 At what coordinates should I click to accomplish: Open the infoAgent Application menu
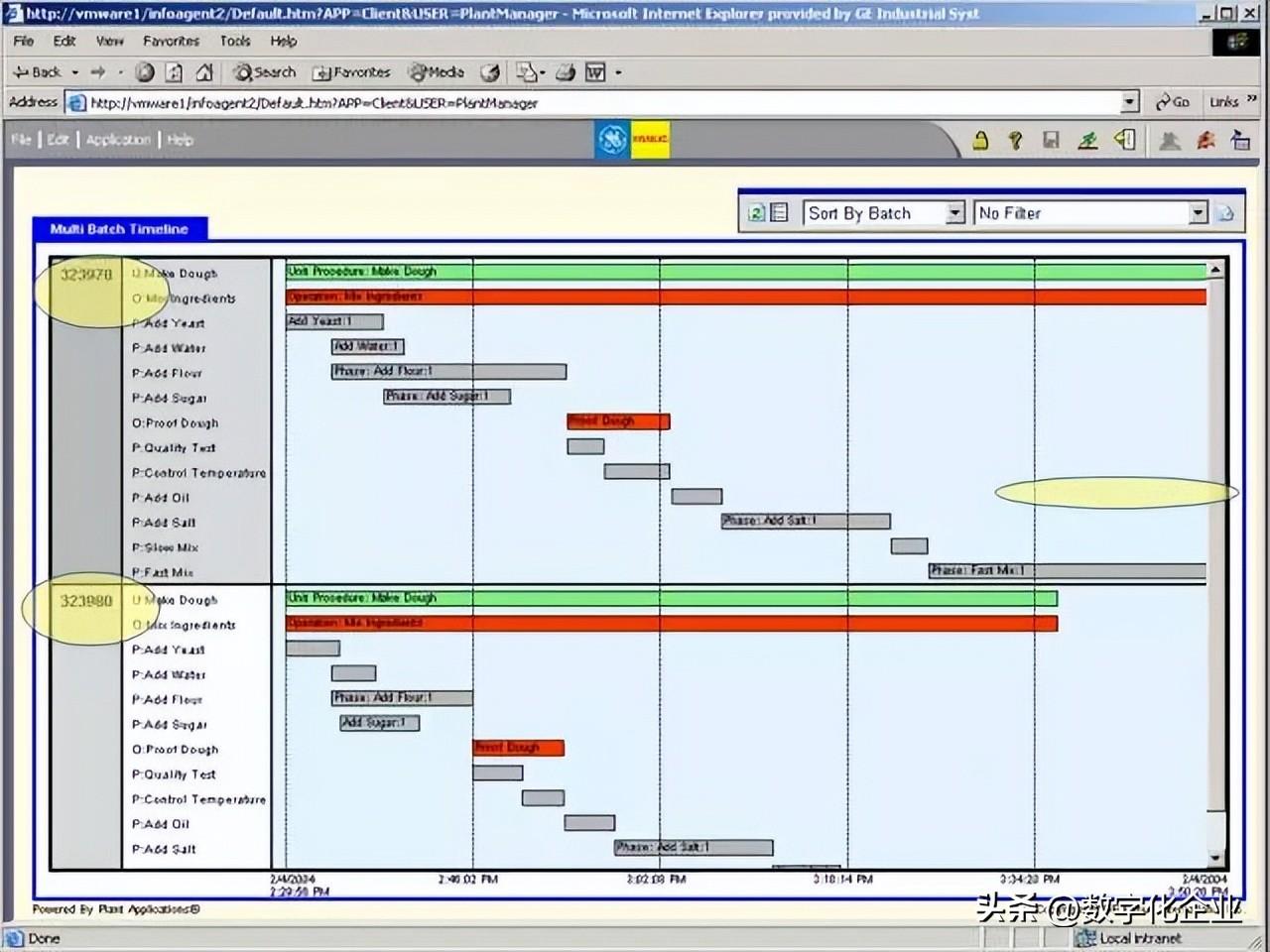(x=118, y=140)
